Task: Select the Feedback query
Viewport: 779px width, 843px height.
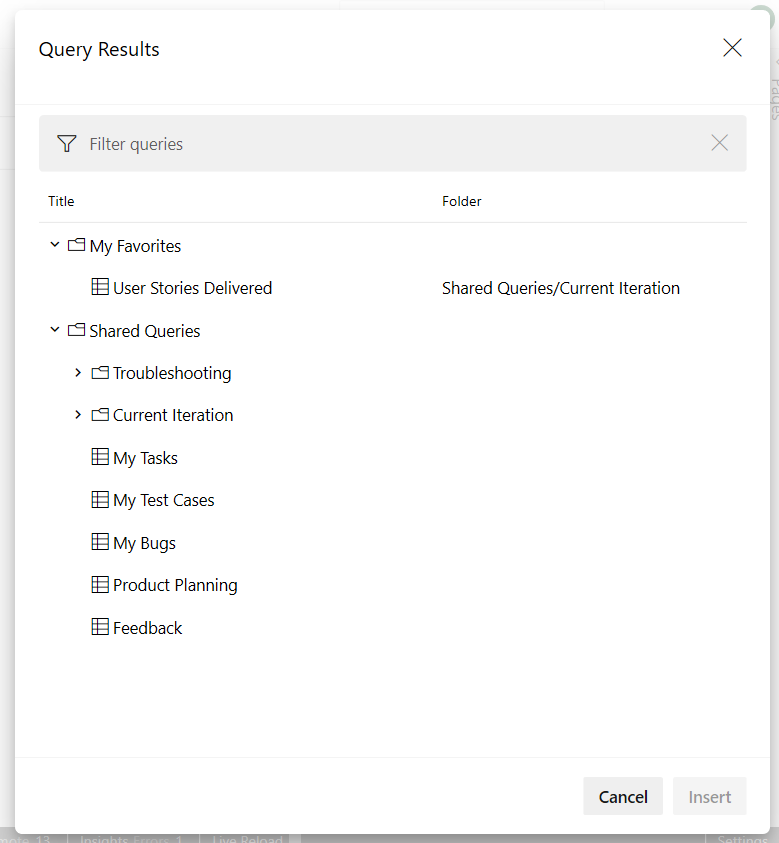Action: coord(148,628)
